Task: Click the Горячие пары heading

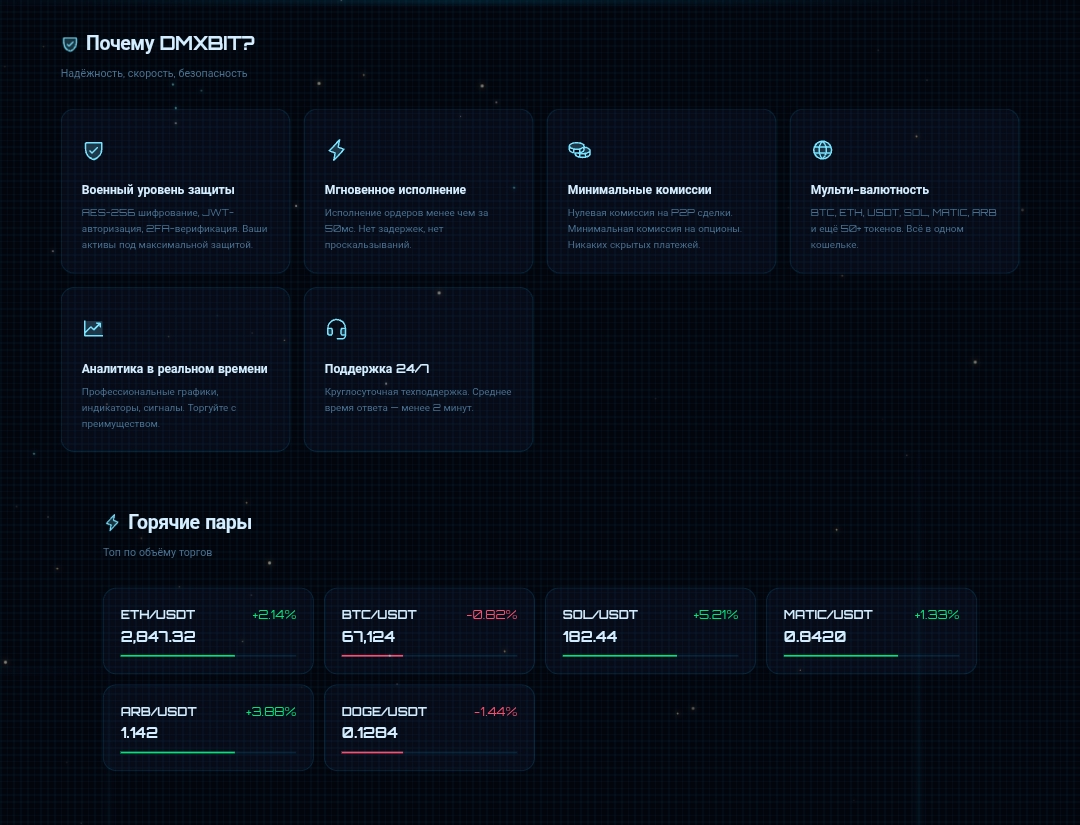Action: coord(189,523)
